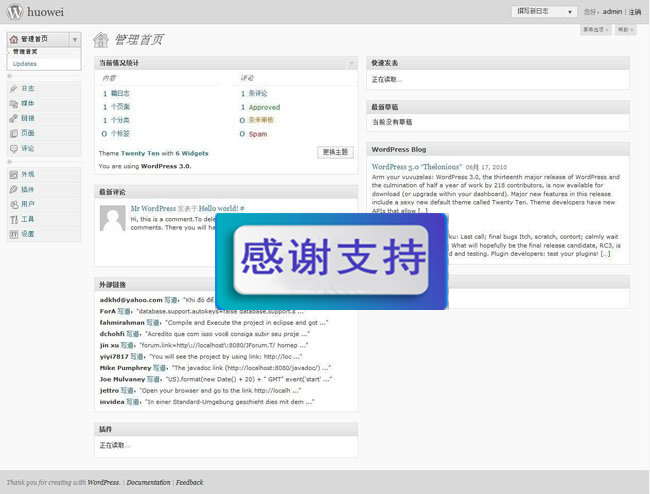Click the huowei site title
Viewport: 650px width, 494px height.
pos(46,12)
